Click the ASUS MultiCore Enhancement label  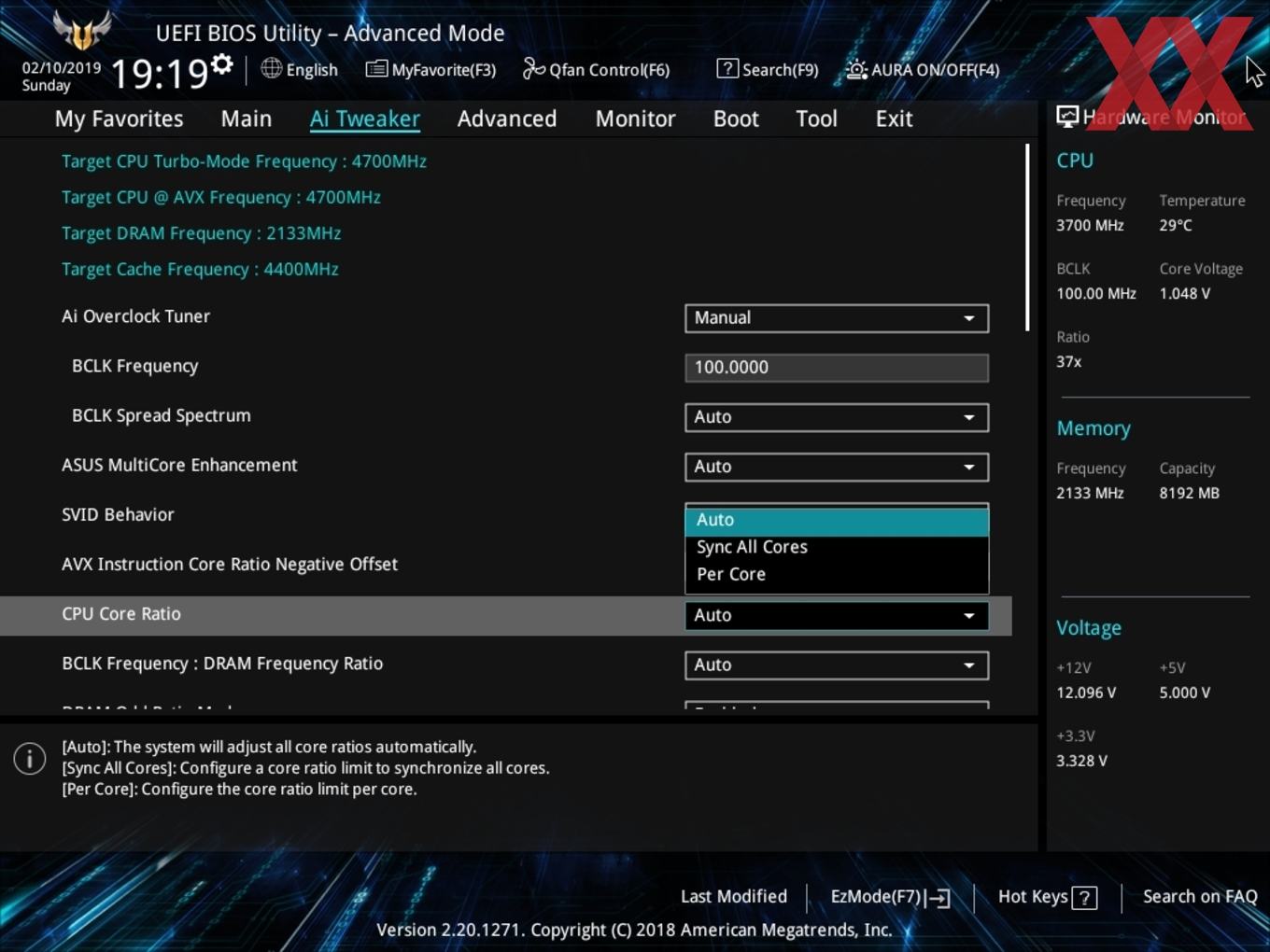(x=179, y=465)
